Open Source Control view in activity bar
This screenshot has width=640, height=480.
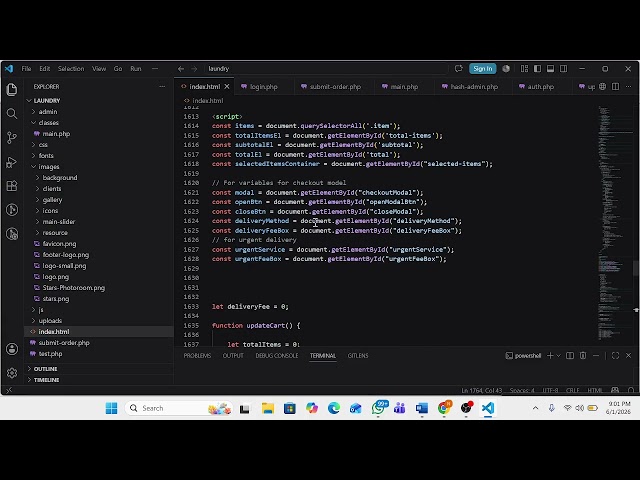(12, 138)
